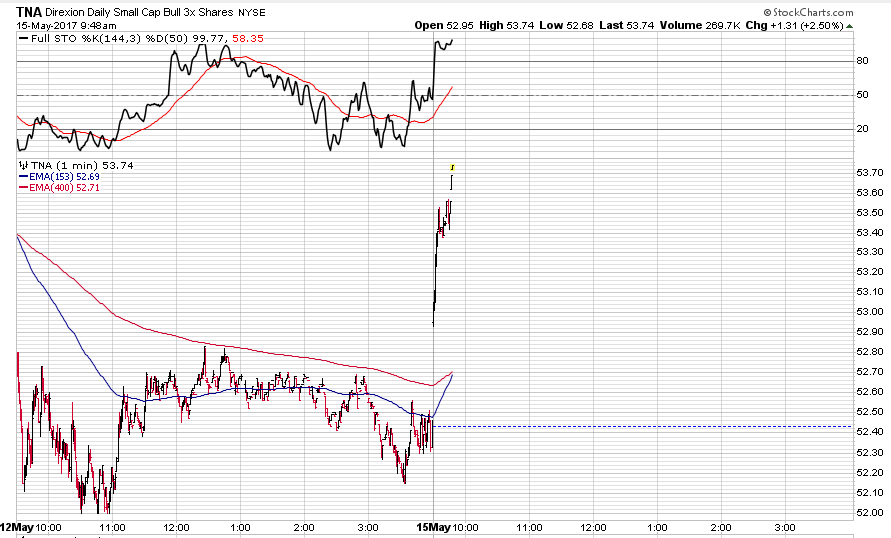Click the 53.50 price axis label
This screenshot has height=538, width=891.
tap(869, 212)
